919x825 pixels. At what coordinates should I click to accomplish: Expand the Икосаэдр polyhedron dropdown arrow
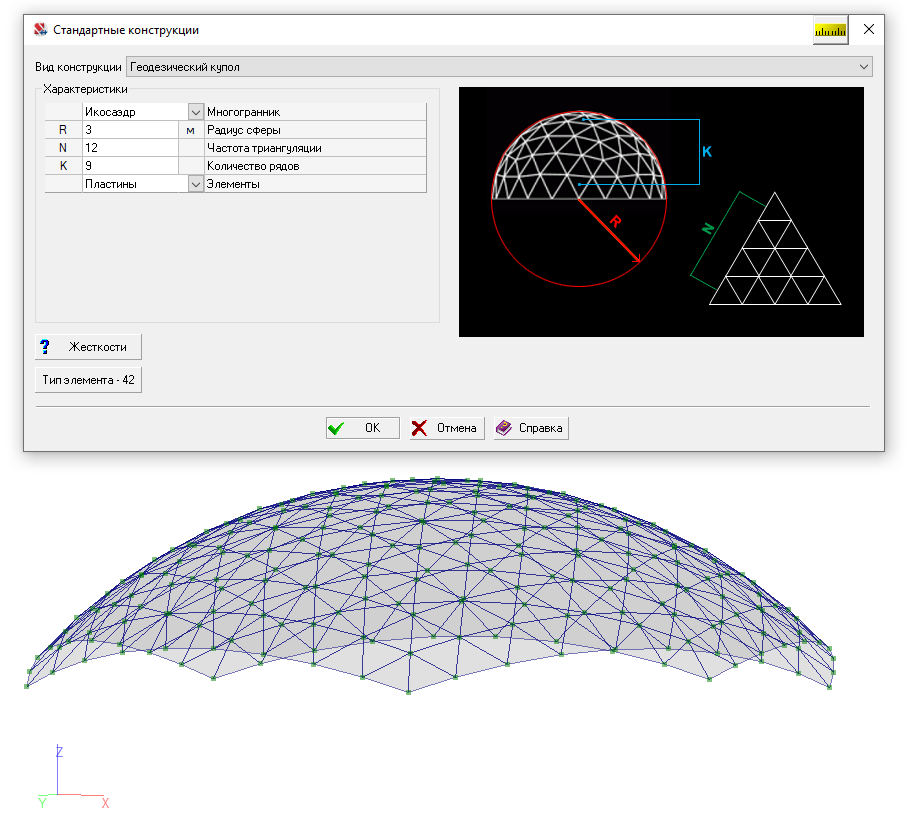coord(195,112)
